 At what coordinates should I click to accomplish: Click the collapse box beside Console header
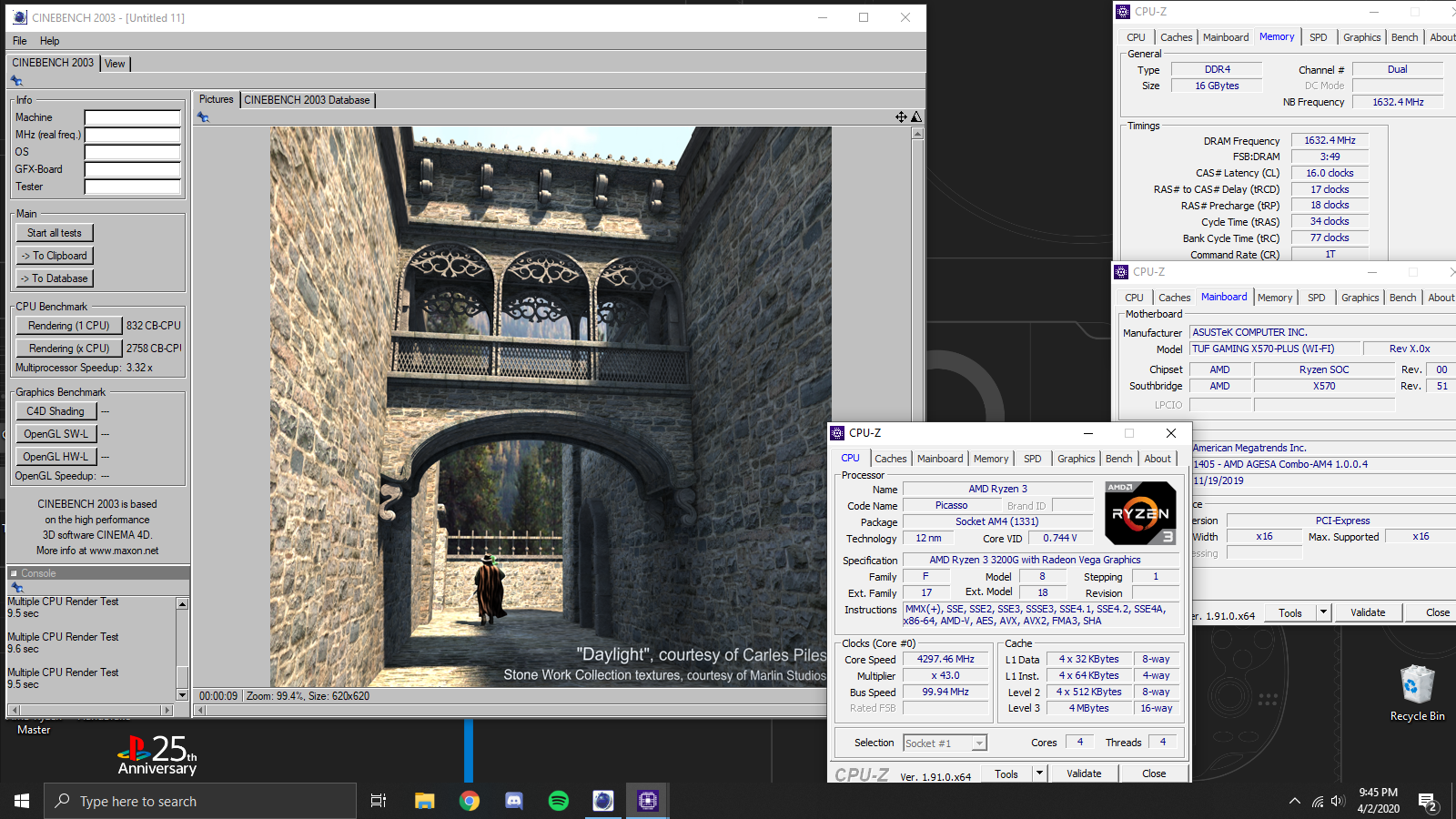[x=14, y=573]
